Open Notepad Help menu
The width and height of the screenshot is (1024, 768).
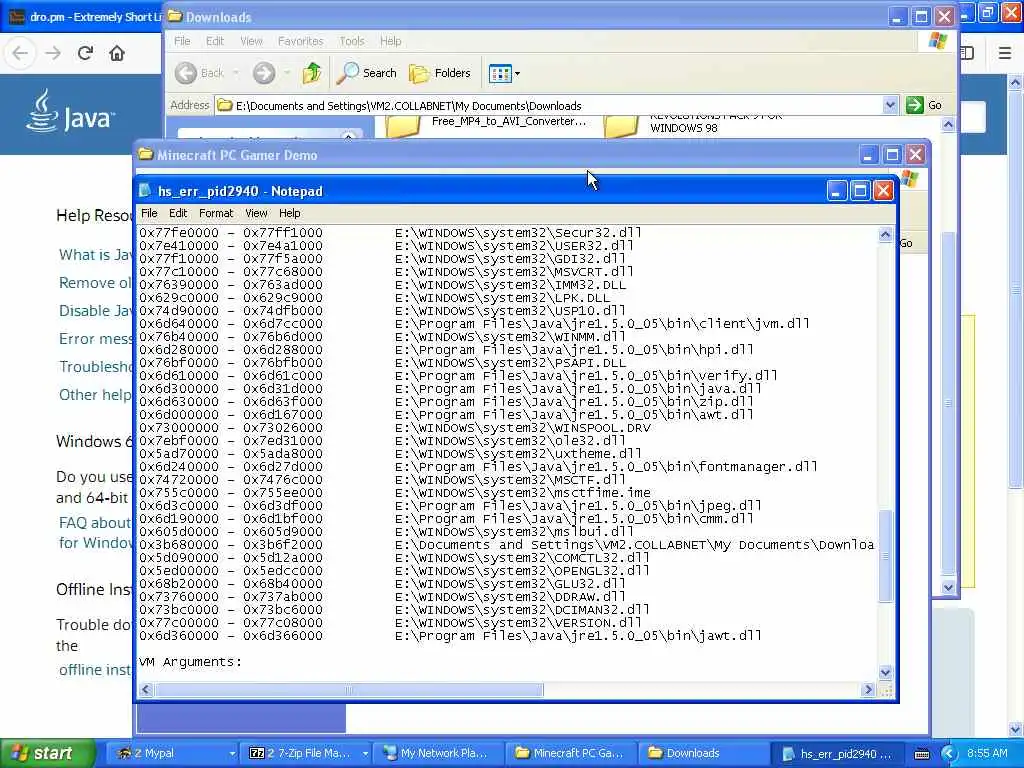click(289, 213)
